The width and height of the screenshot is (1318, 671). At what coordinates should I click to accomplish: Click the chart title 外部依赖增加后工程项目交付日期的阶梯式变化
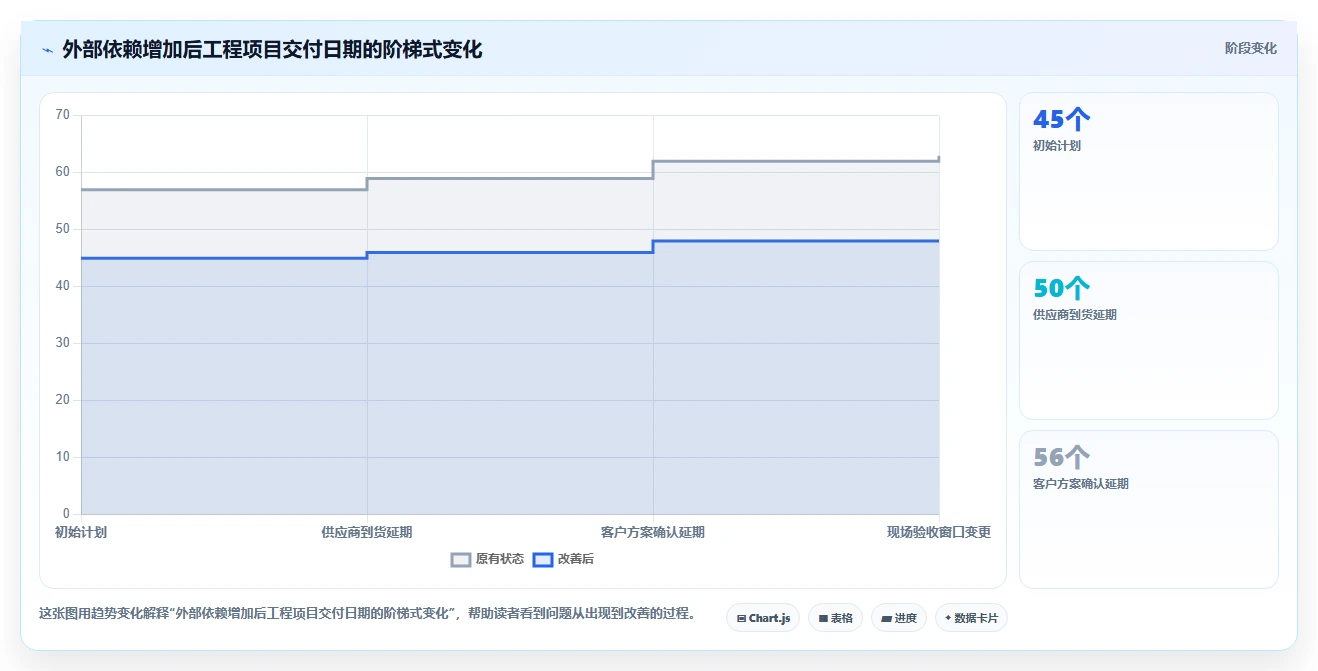coord(272,49)
